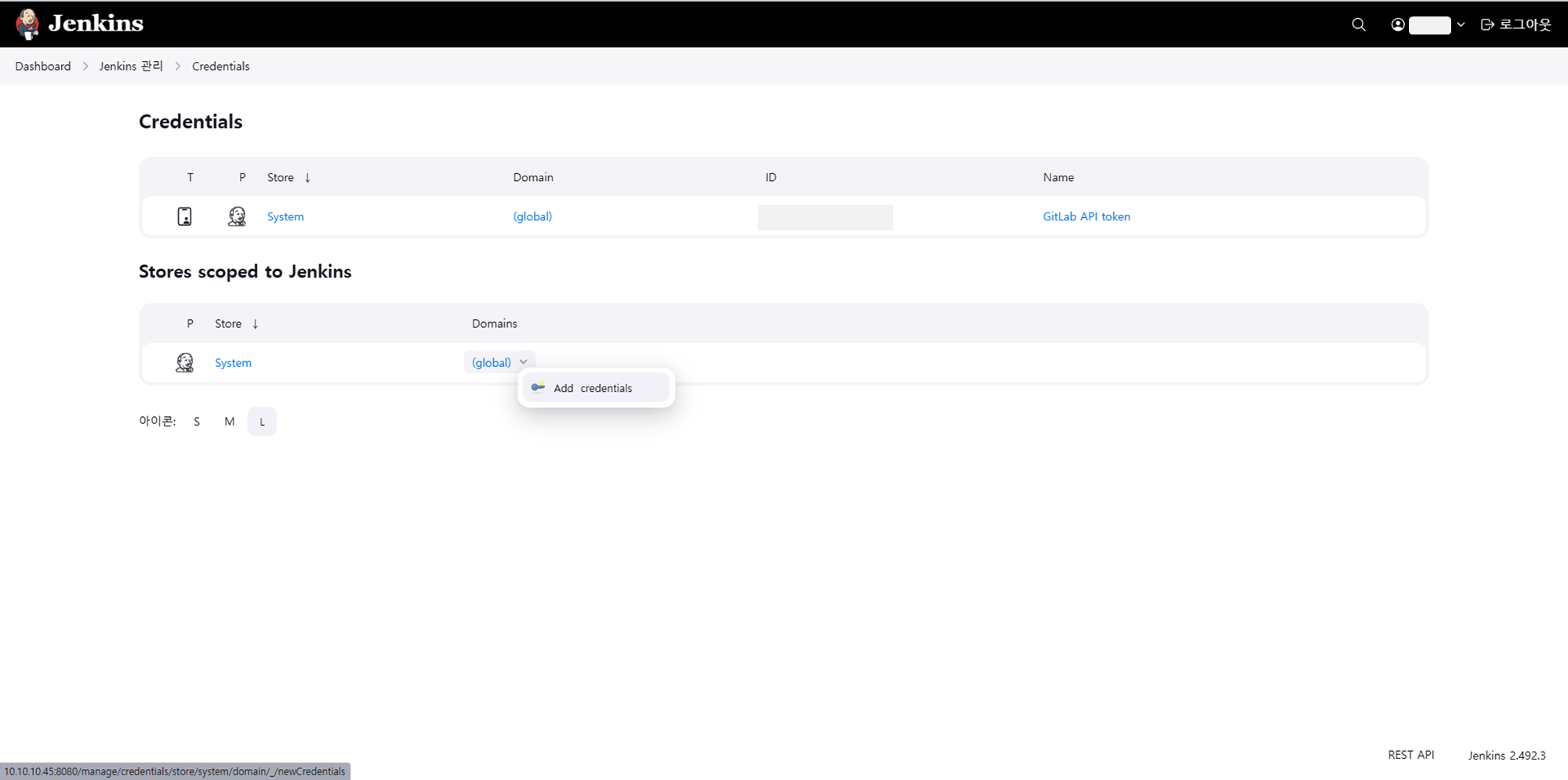1568x780 pixels.
Task: Click the redacted ID cell of GitLab credential
Action: (825, 217)
